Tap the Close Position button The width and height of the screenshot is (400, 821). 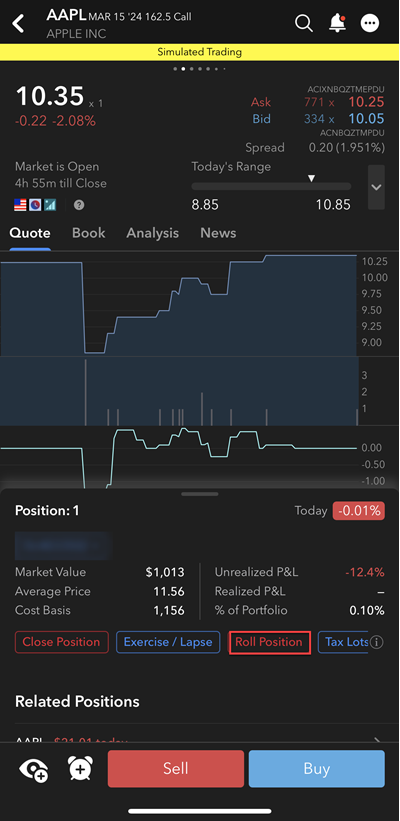[62, 642]
